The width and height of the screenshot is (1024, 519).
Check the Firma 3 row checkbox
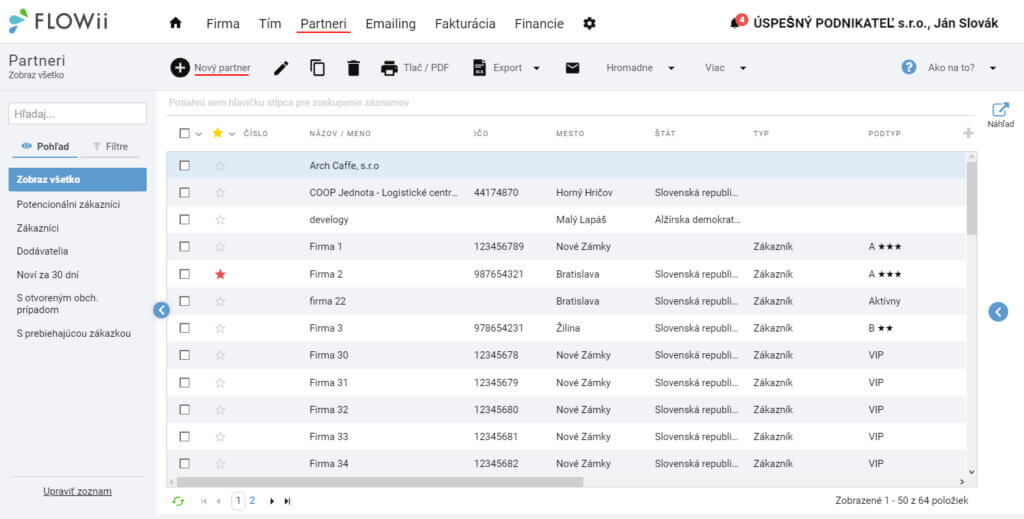[x=185, y=328]
